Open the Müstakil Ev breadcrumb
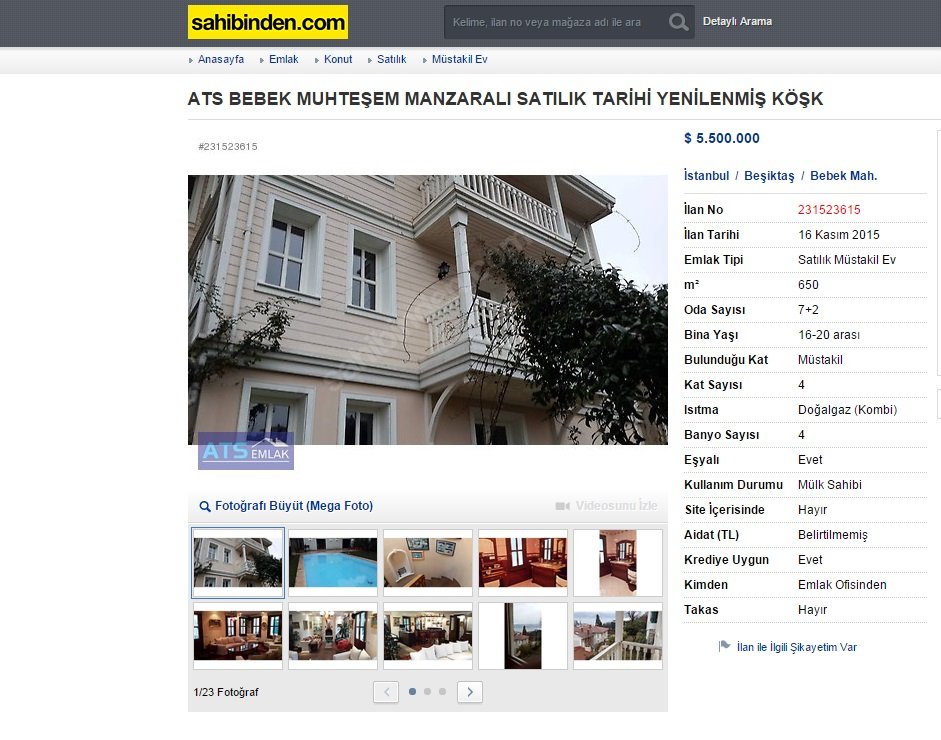 click(460, 59)
